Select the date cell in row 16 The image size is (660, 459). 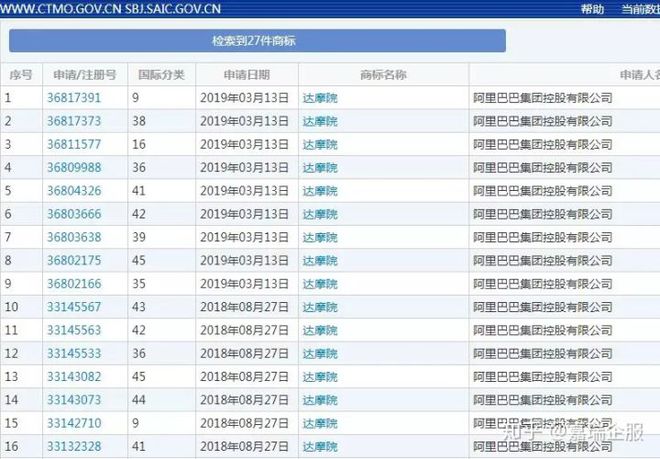click(247, 446)
